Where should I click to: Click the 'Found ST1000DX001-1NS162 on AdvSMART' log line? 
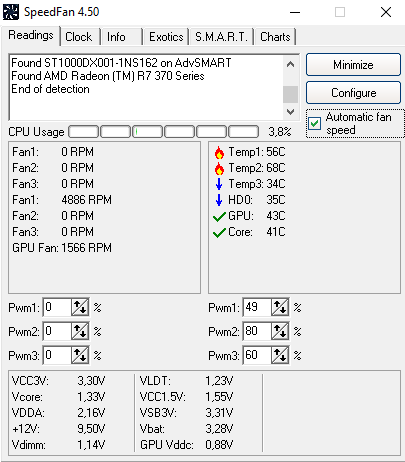coord(121,63)
